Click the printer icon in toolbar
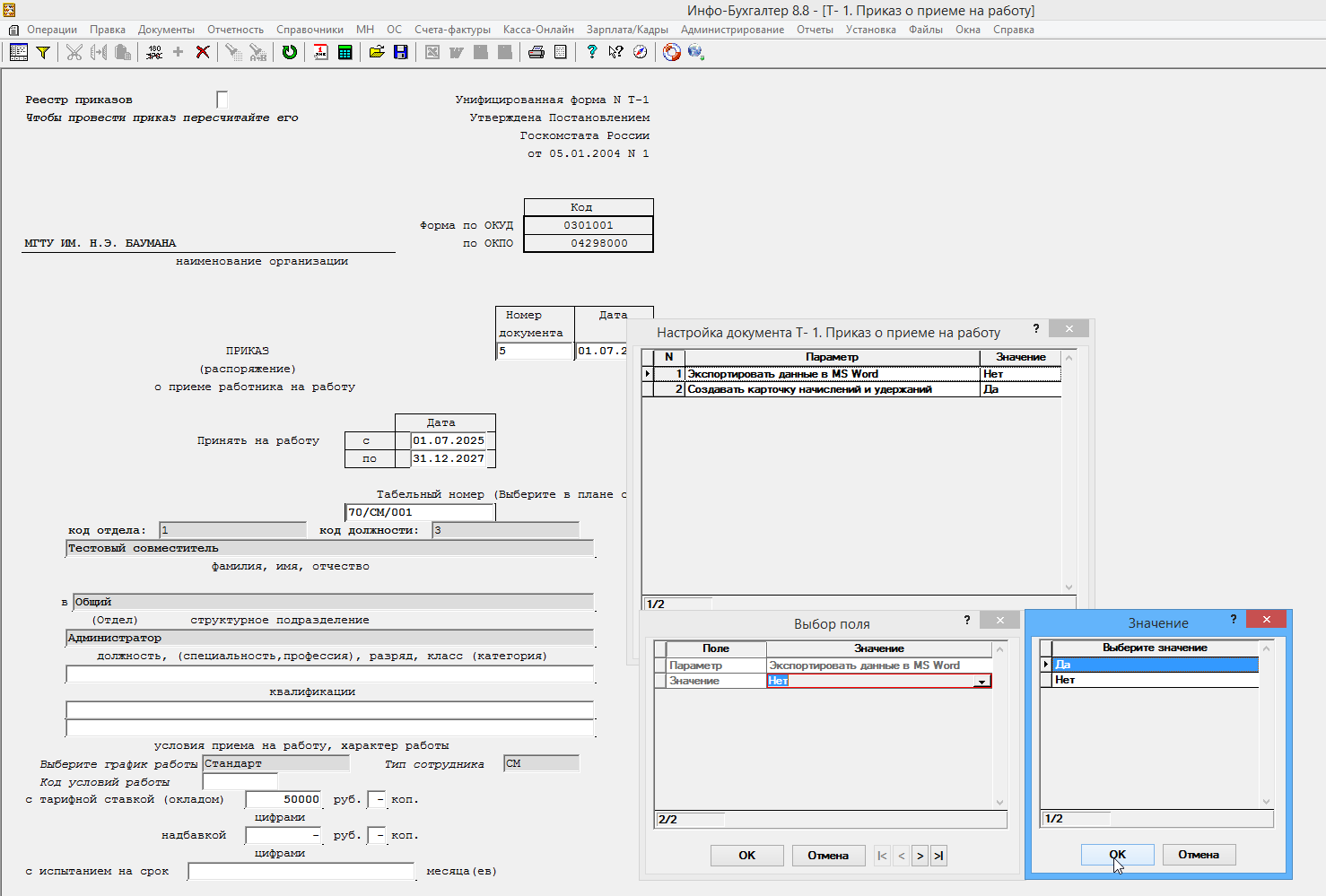1326x896 pixels. pyautogui.click(x=537, y=52)
